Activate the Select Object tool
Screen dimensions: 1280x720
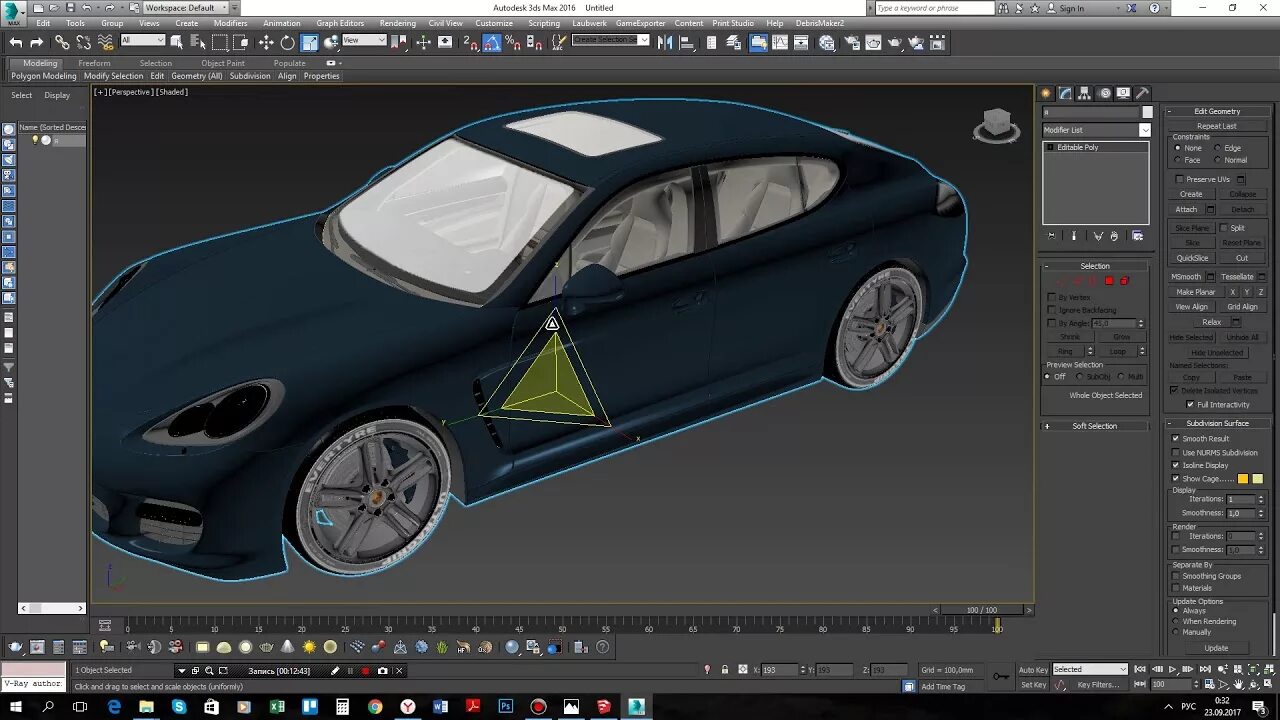(x=177, y=42)
